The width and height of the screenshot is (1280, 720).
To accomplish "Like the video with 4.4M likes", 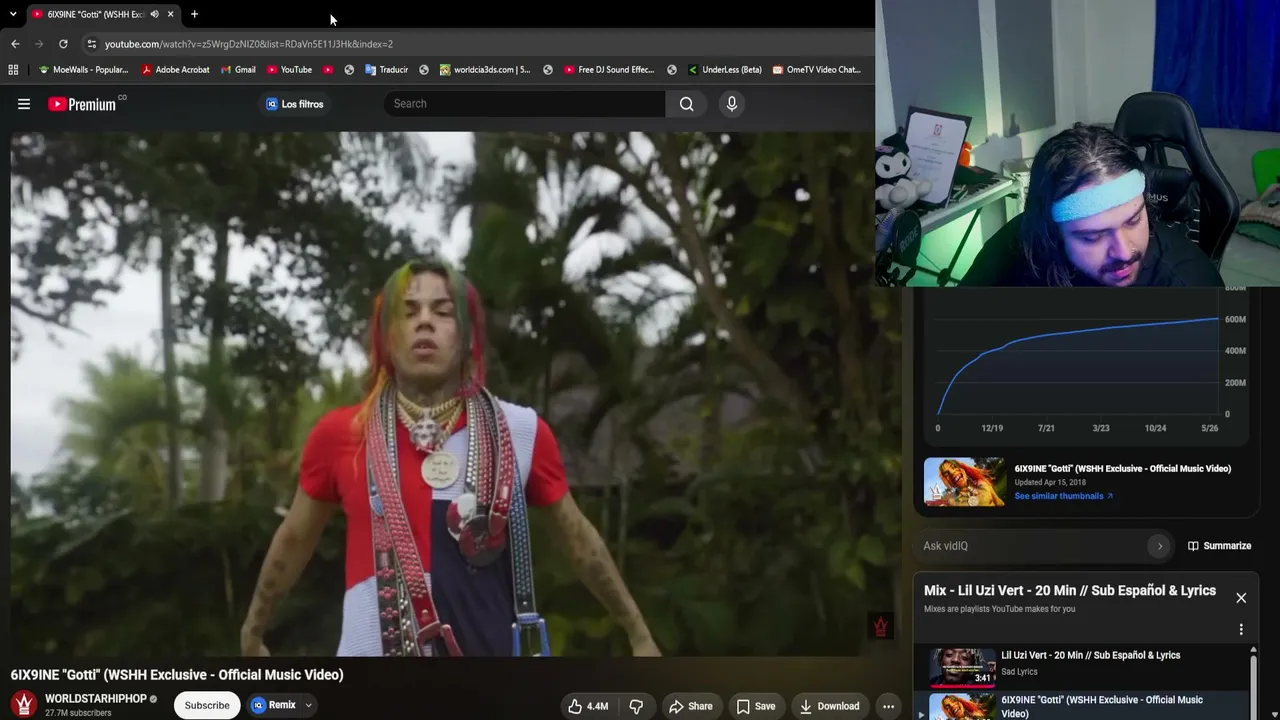I will click(588, 706).
